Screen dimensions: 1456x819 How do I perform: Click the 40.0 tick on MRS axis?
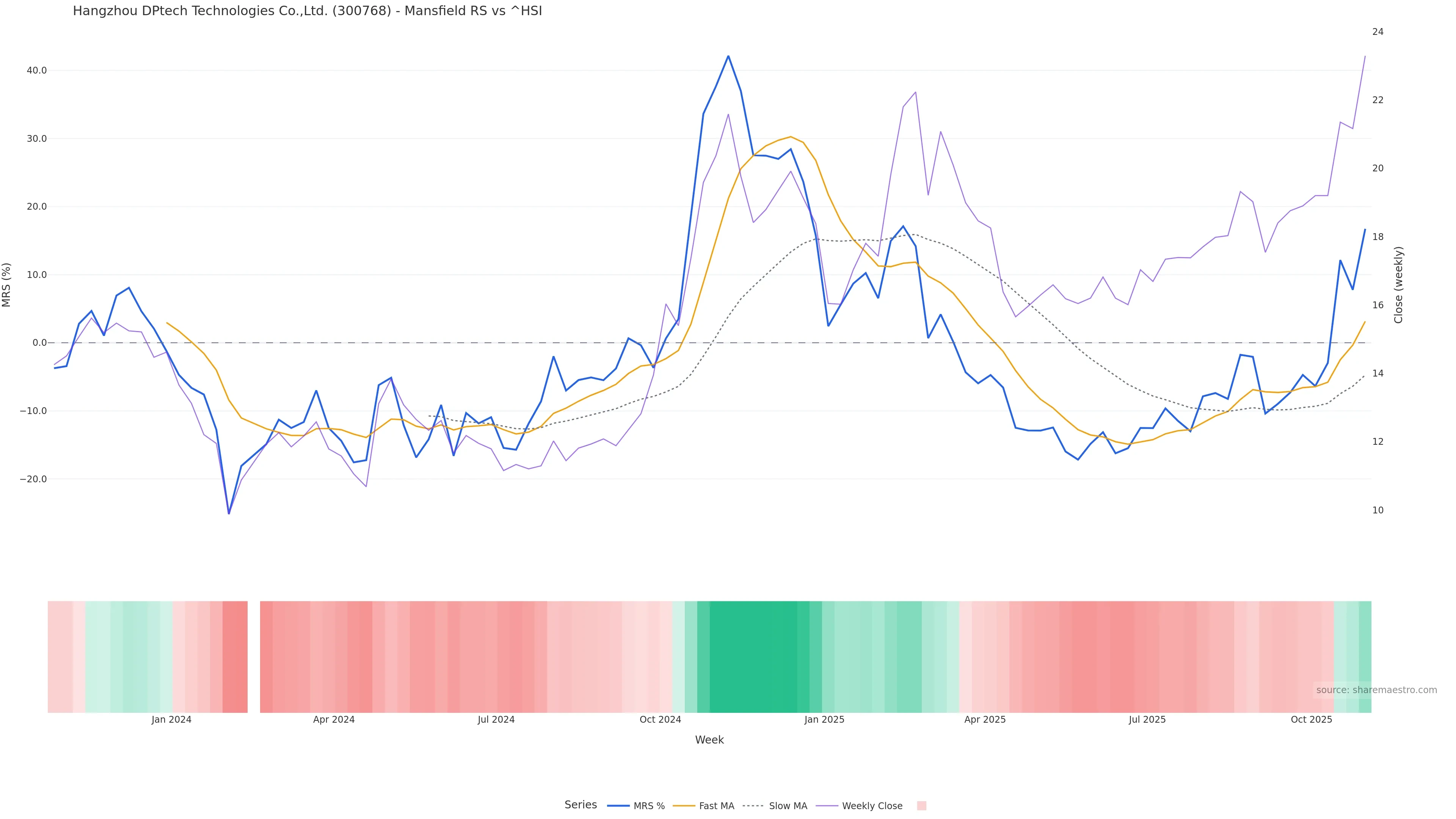tap(36, 71)
